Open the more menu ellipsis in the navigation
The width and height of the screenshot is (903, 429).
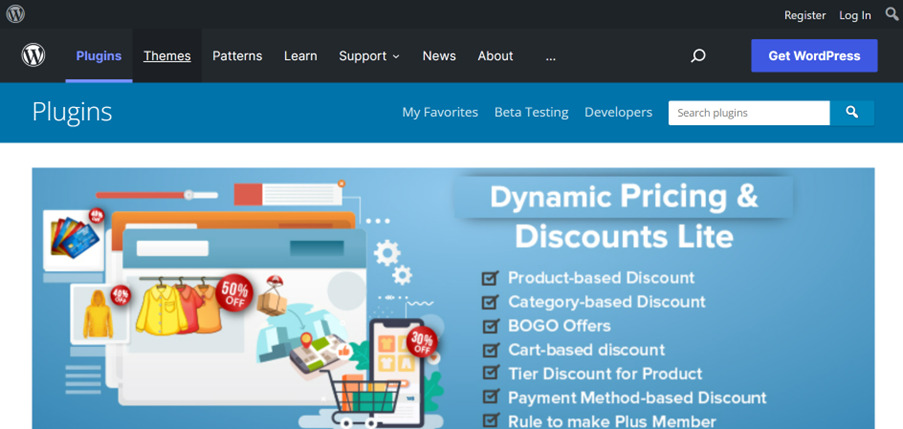[551, 56]
